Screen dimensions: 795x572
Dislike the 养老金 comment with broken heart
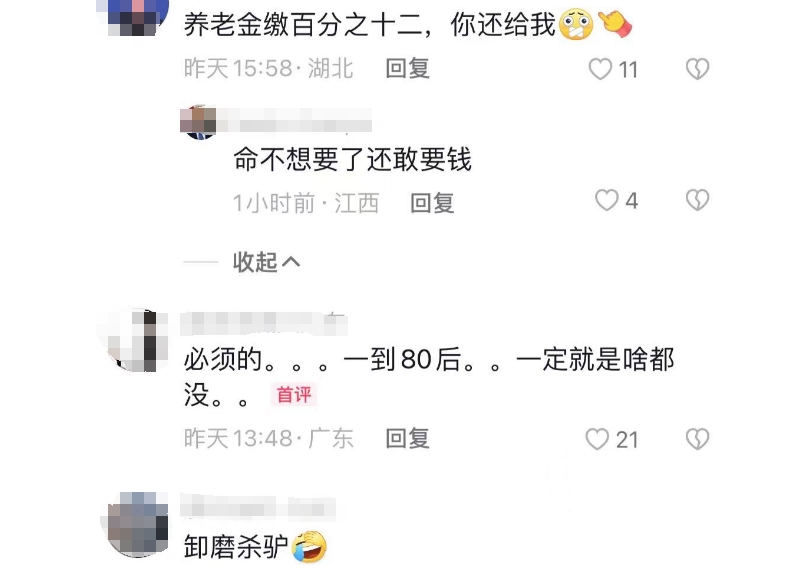click(x=697, y=69)
